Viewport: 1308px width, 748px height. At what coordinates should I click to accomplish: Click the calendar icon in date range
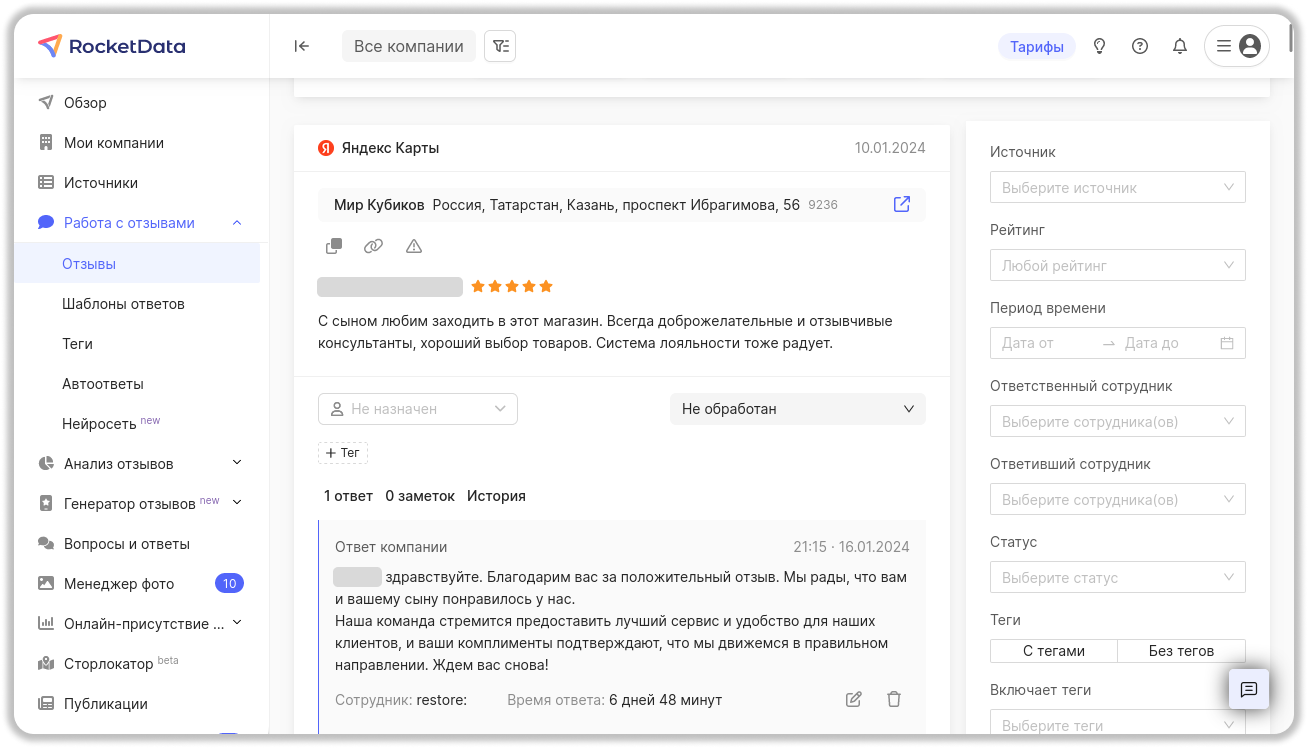click(1227, 343)
